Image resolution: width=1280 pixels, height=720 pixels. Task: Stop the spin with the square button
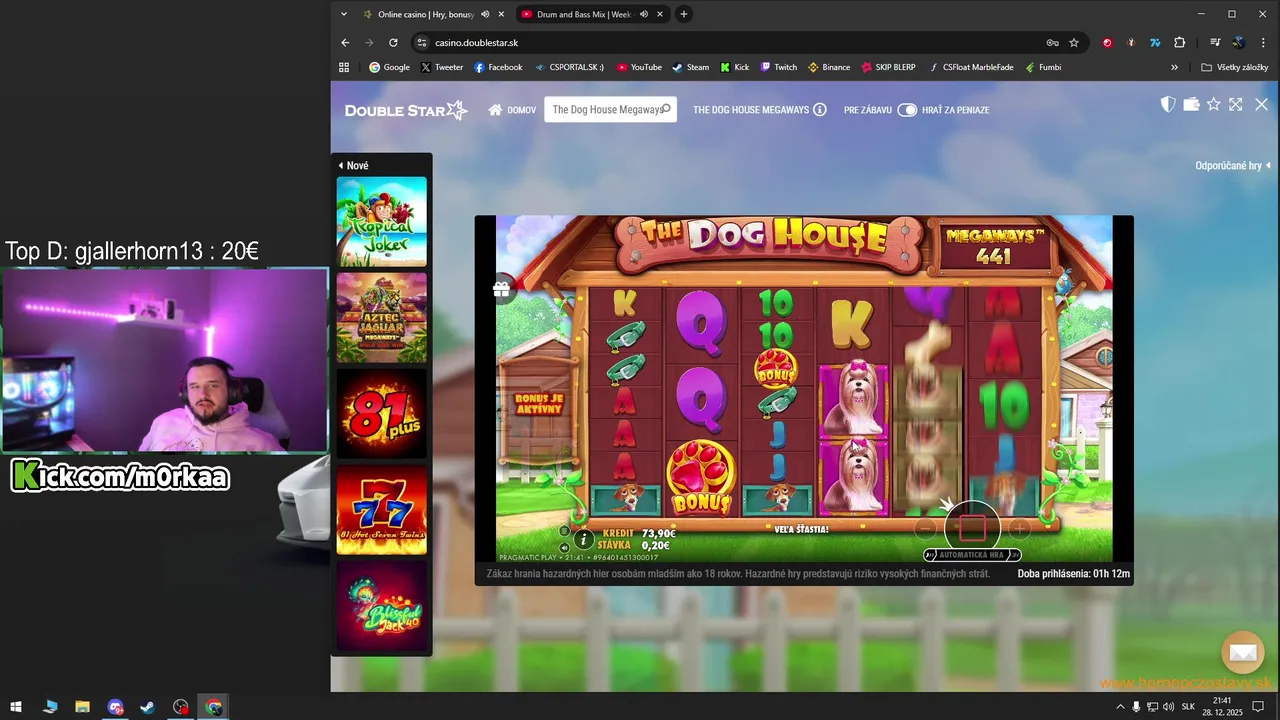point(972,528)
